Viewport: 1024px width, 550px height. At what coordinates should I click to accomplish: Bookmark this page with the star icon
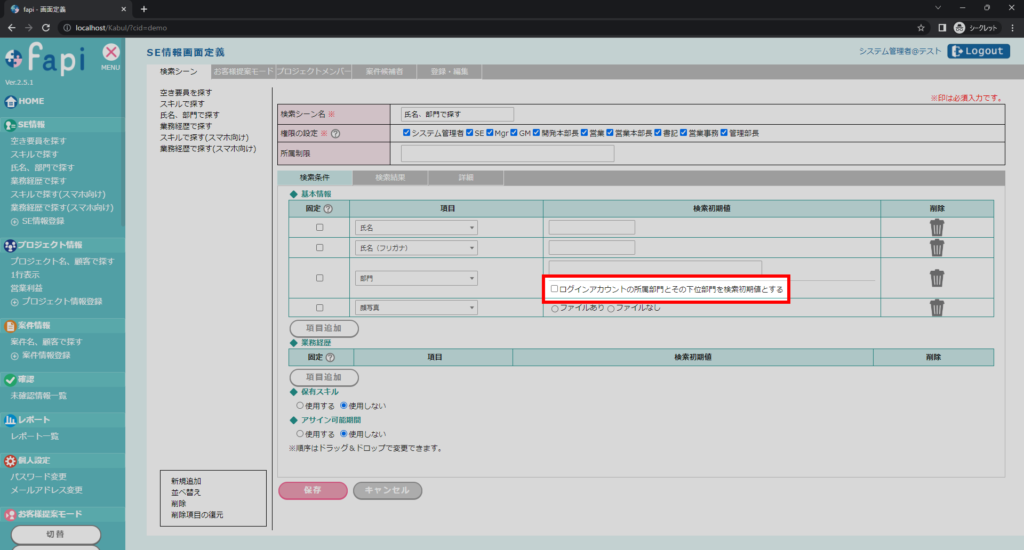point(920,27)
